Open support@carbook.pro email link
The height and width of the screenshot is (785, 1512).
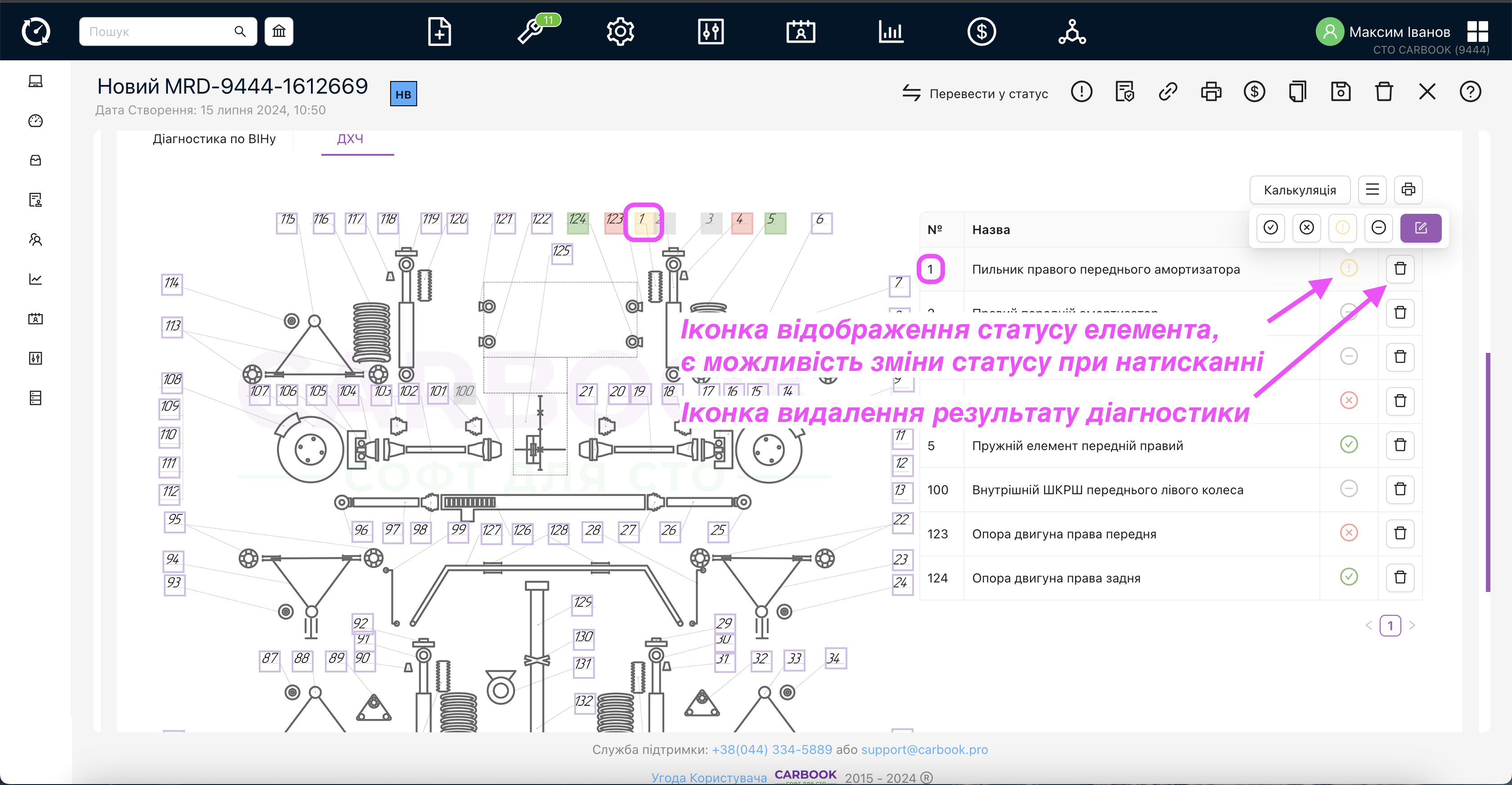point(924,749)
